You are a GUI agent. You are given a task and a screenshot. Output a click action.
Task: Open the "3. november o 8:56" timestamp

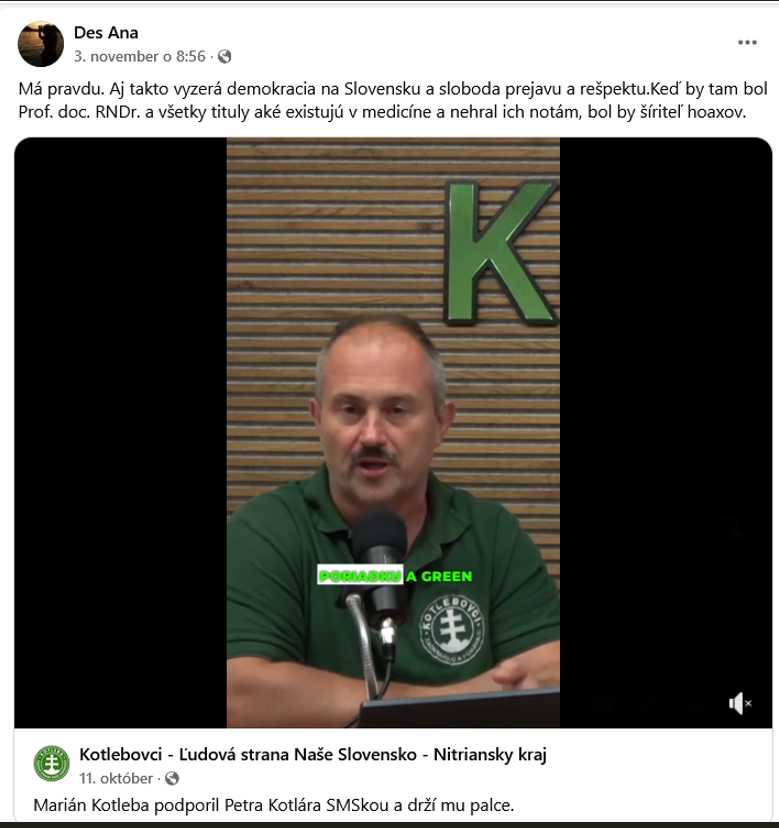pyautogui.click(x=139, y=57)
